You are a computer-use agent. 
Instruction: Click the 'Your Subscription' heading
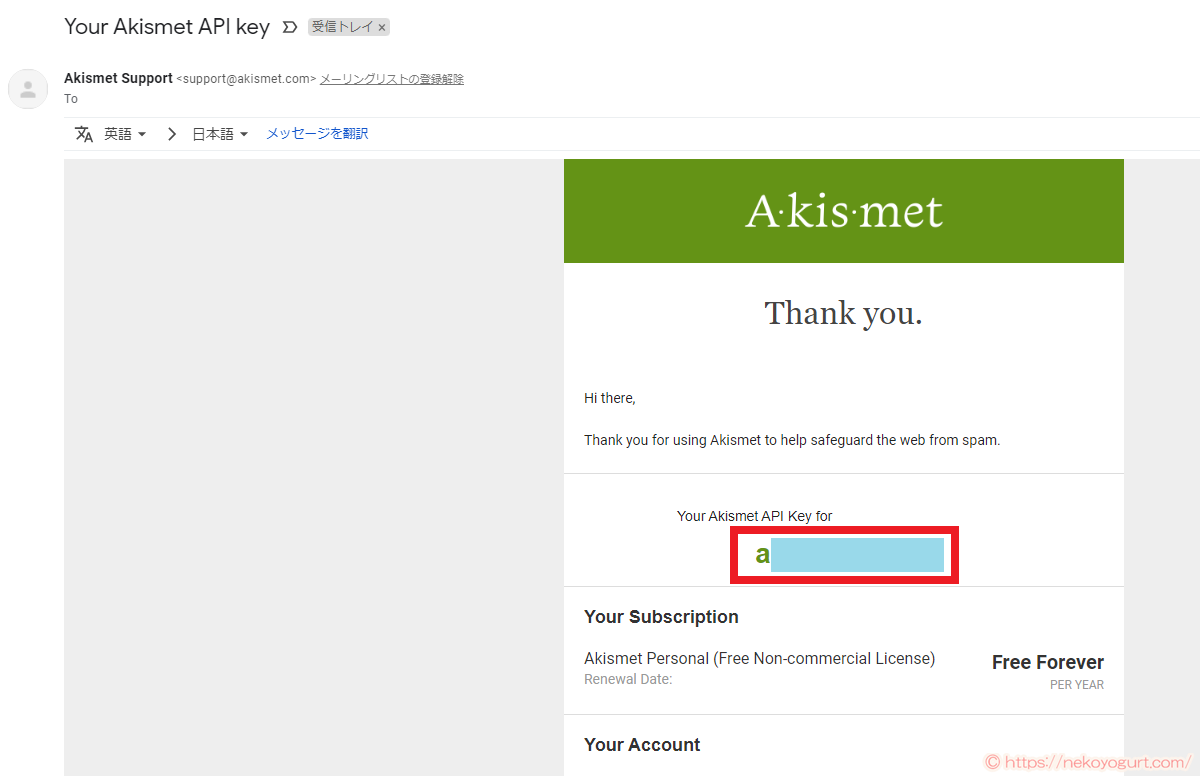(661, 617)
